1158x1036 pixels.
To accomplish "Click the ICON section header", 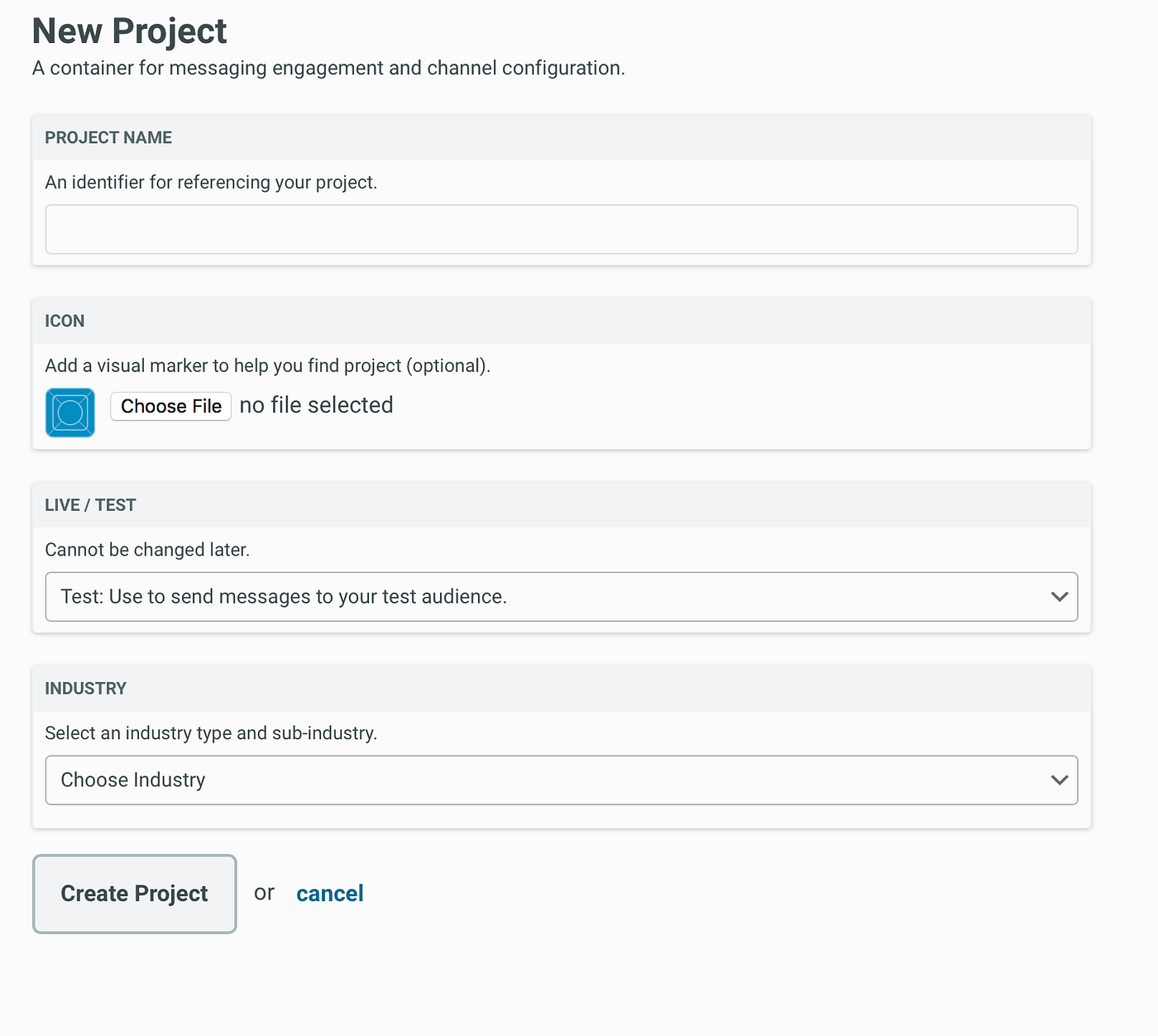I will click(x=65, y=322).
